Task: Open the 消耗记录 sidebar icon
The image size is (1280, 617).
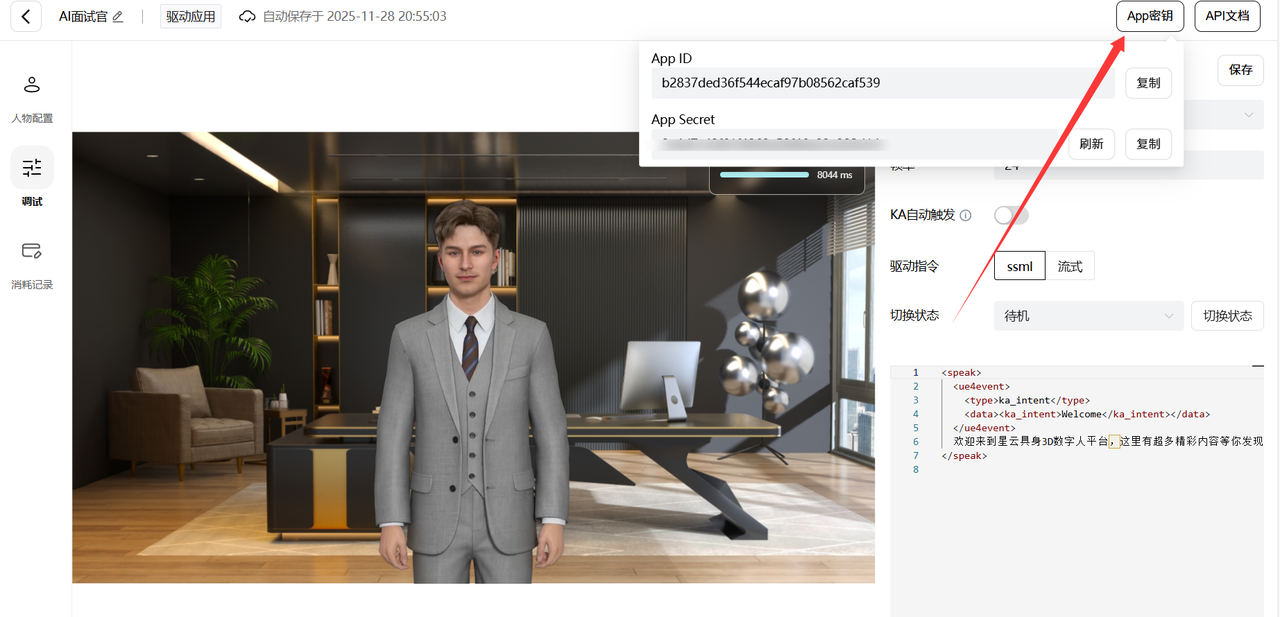Action: click(32, 251)
